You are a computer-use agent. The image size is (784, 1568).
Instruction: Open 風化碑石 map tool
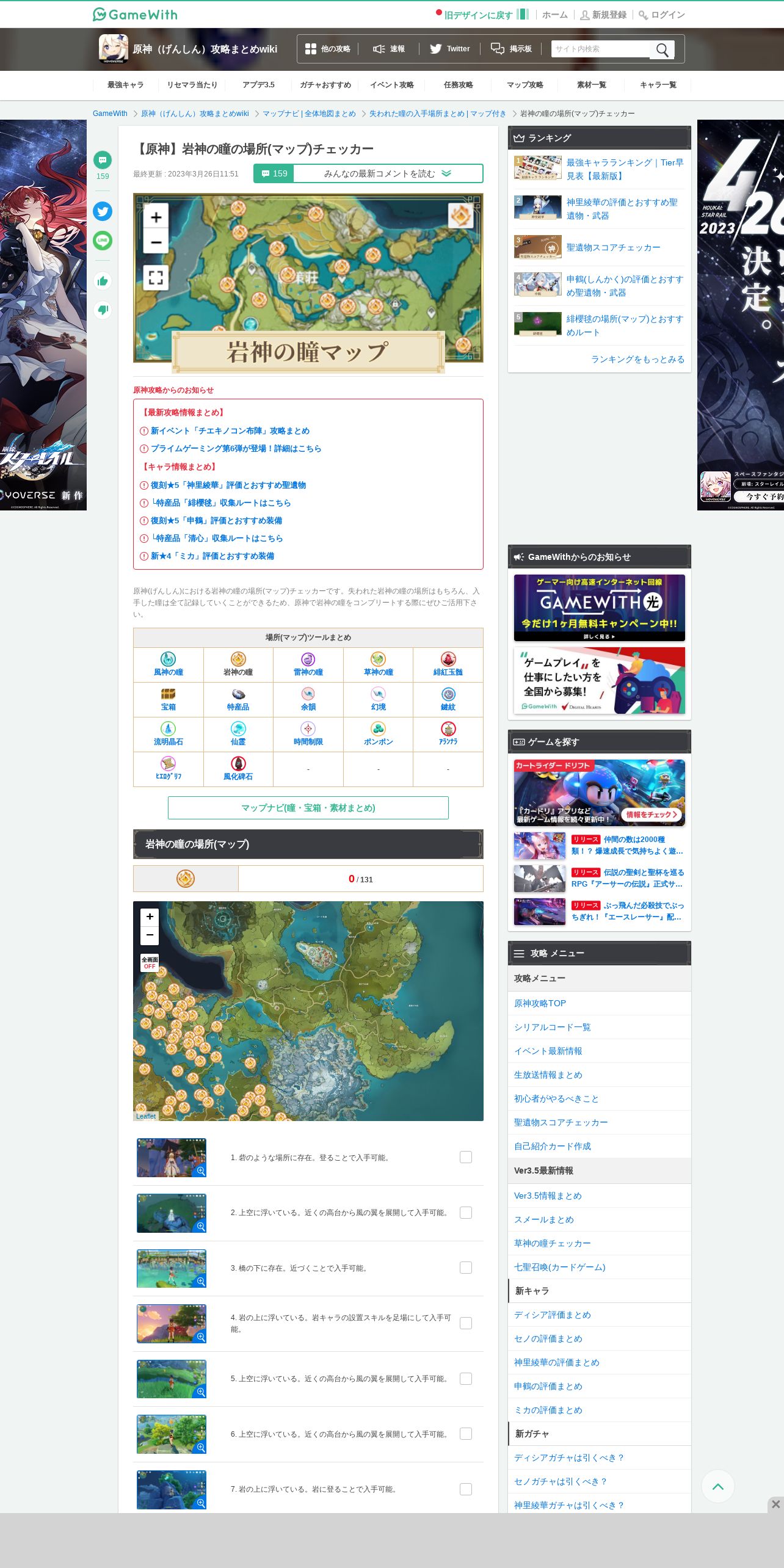coord(238,769)
